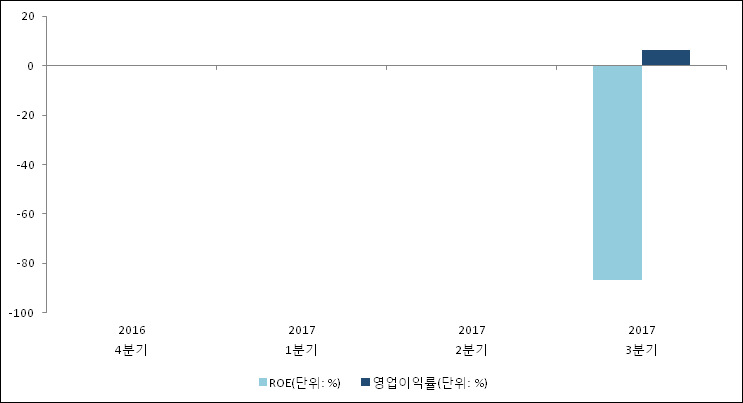Click the -80 value on the y-axis
The image size is (743, 403).
tap(25, 263)
